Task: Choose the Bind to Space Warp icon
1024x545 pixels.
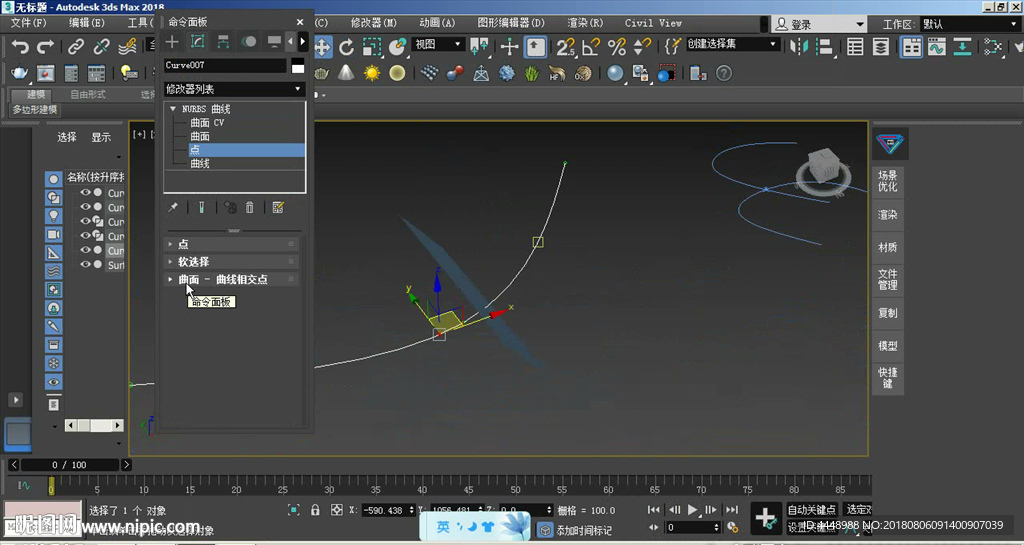Action: 127,47
